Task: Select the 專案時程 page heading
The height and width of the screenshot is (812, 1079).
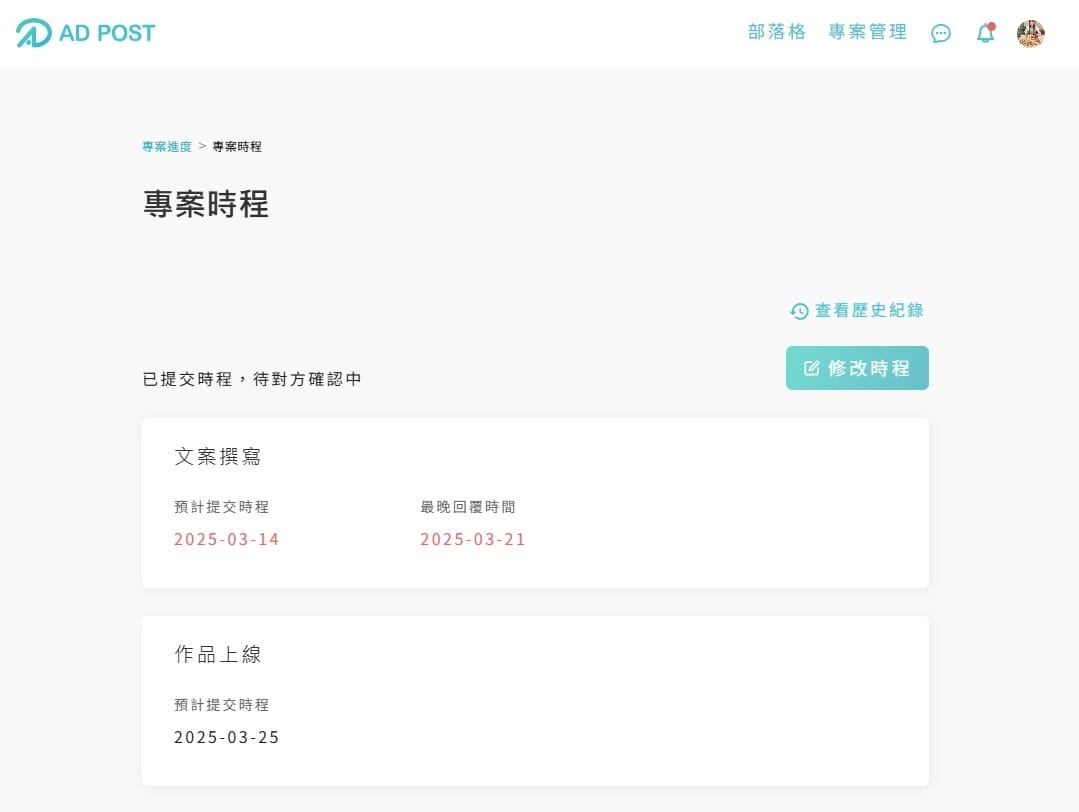Action: pyautogui.click(x=206, y=204)
